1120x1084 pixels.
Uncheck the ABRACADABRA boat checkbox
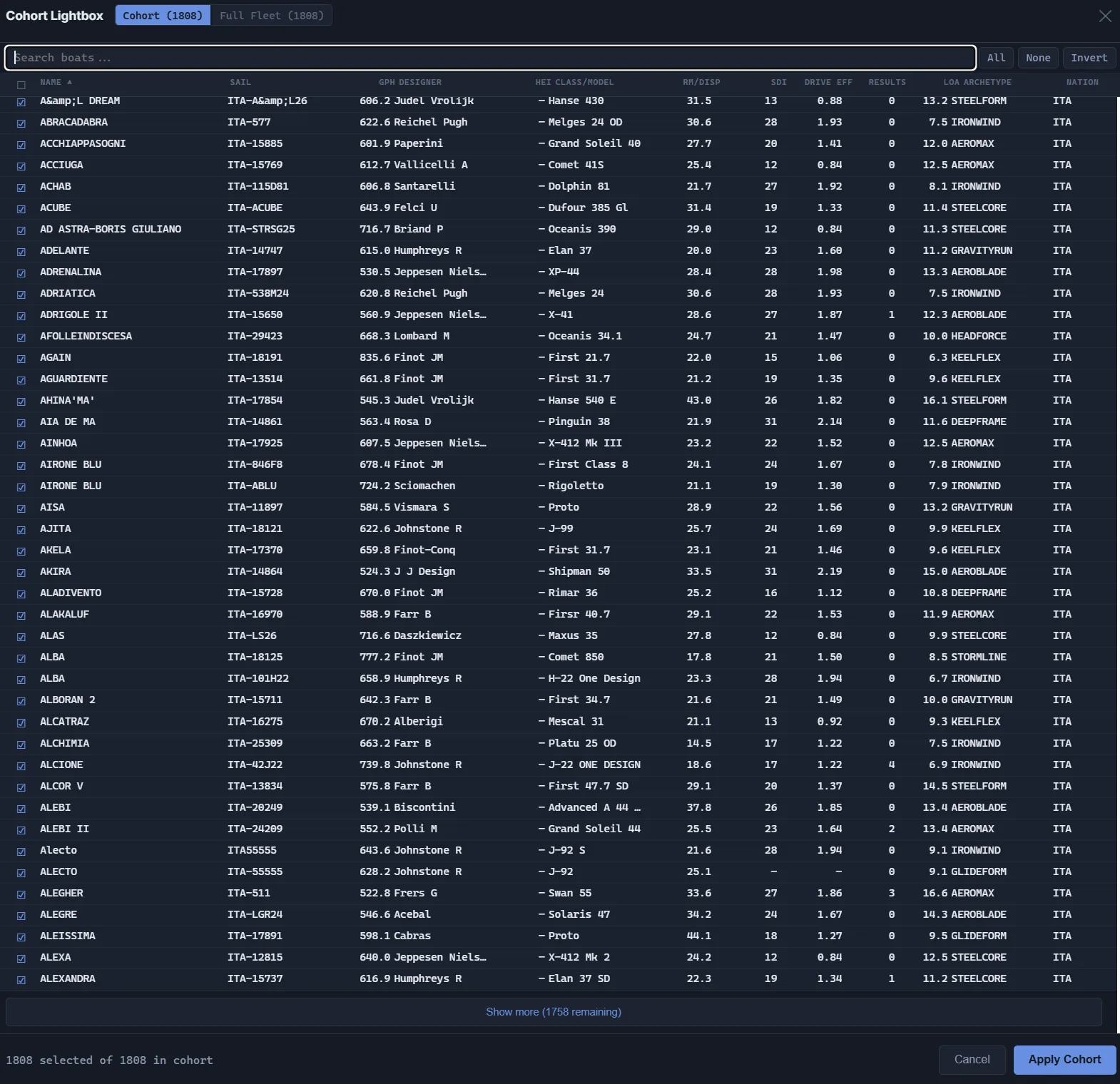coord(21,123)
